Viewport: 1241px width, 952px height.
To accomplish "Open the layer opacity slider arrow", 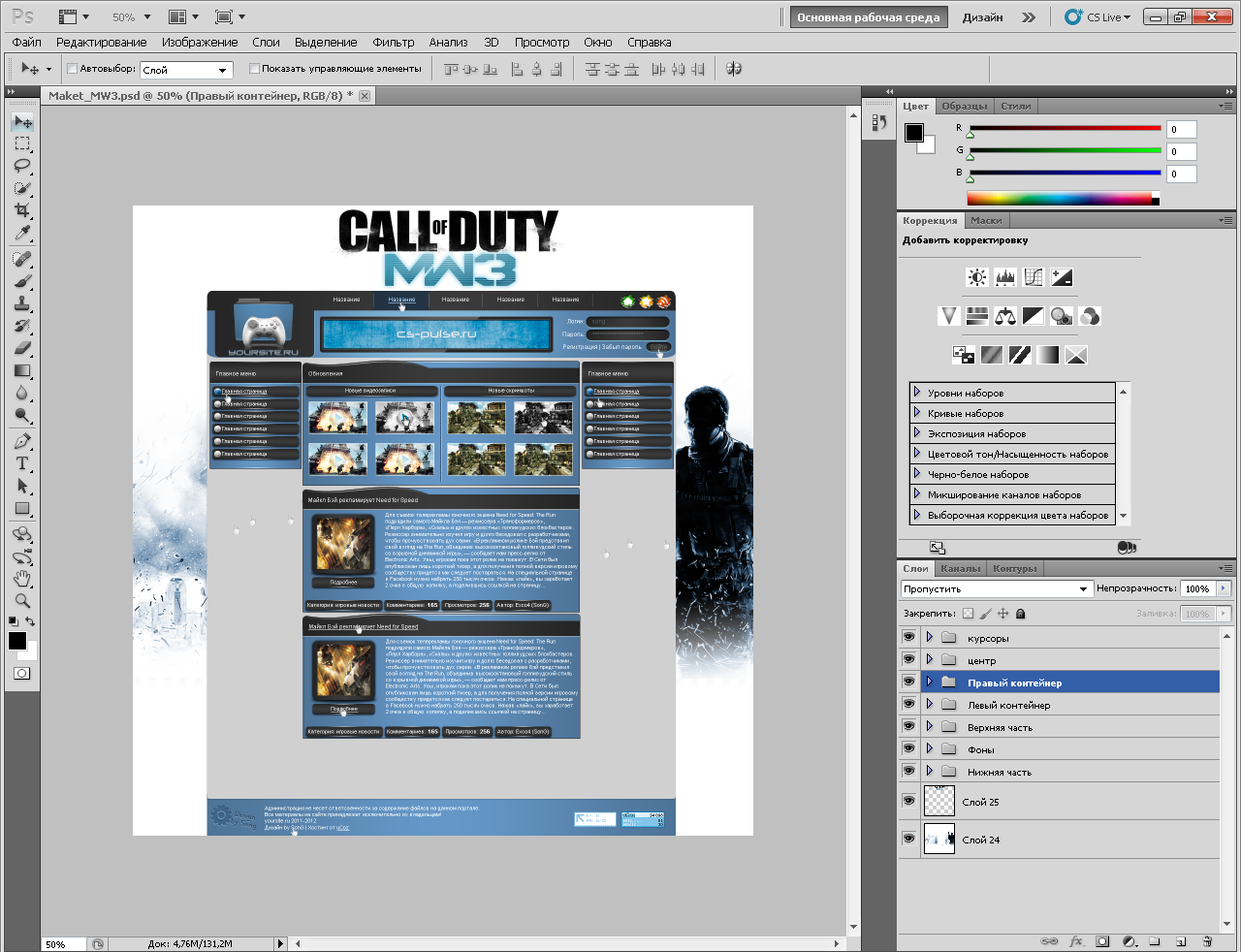I will pos(1224,588).
